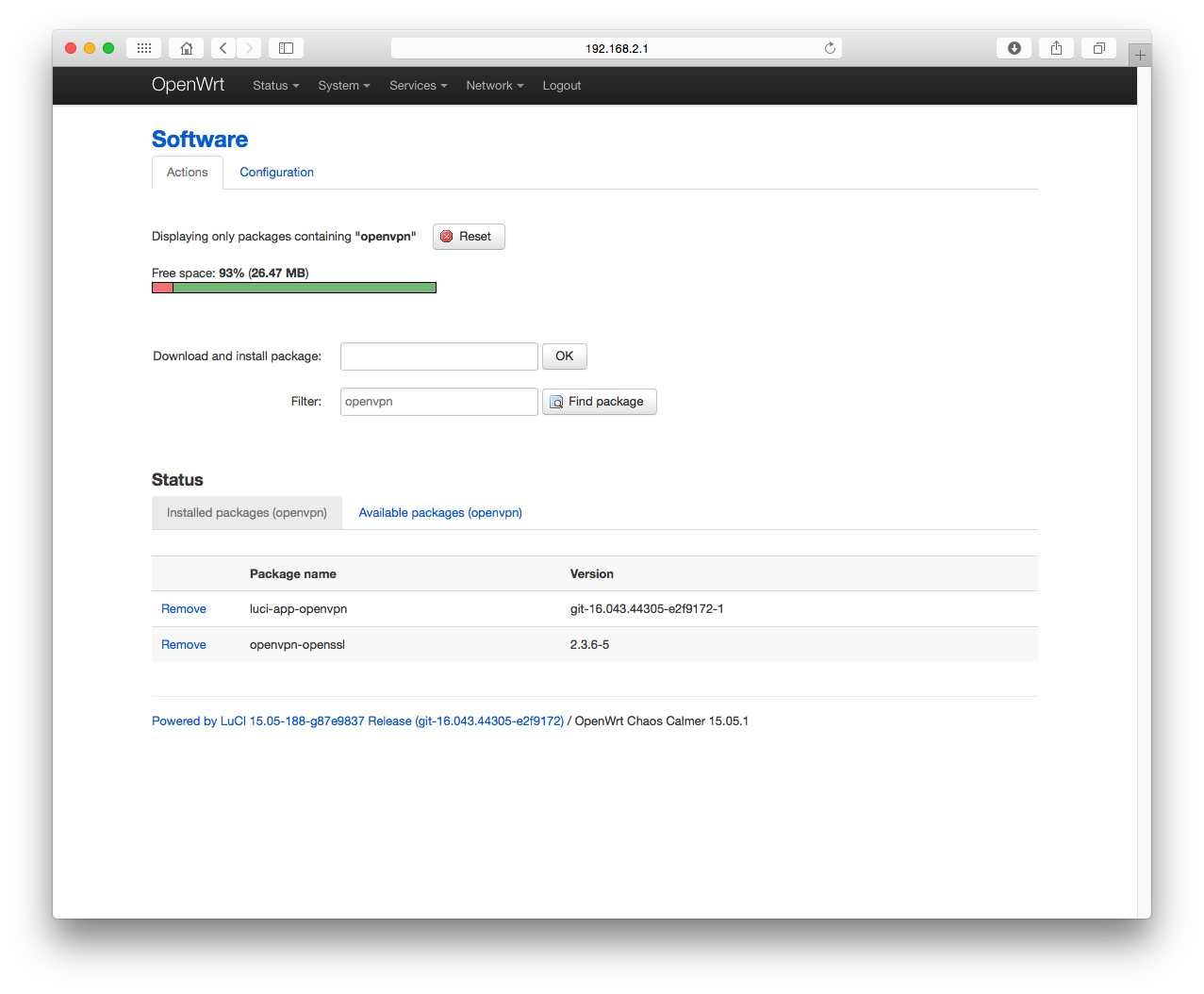This screenshot has width=1204, height=994.
Task: Open Safari Top Sites grid icon
Action: (143, 48)
